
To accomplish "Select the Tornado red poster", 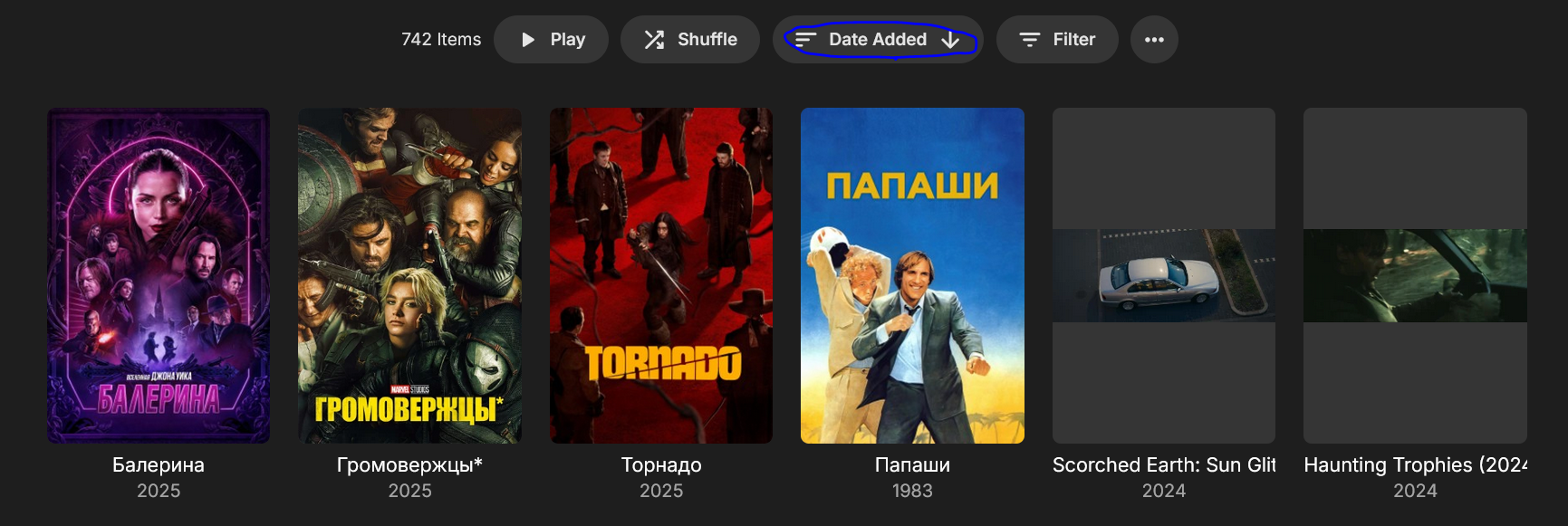I will [x=661, y=276].
